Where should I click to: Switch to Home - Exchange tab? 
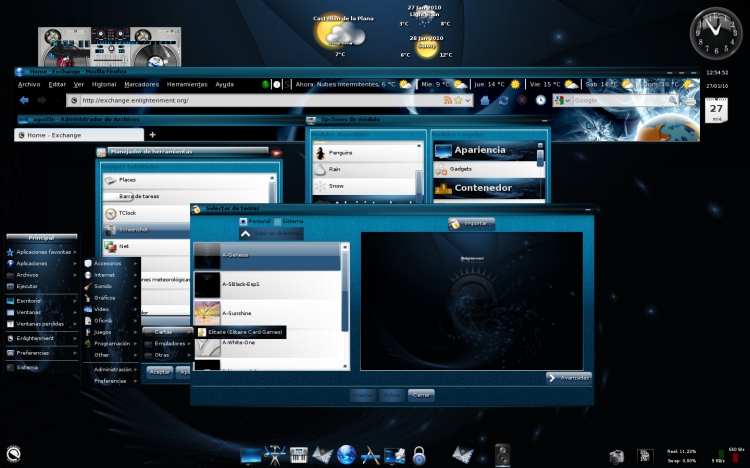[x=79, y=135]
